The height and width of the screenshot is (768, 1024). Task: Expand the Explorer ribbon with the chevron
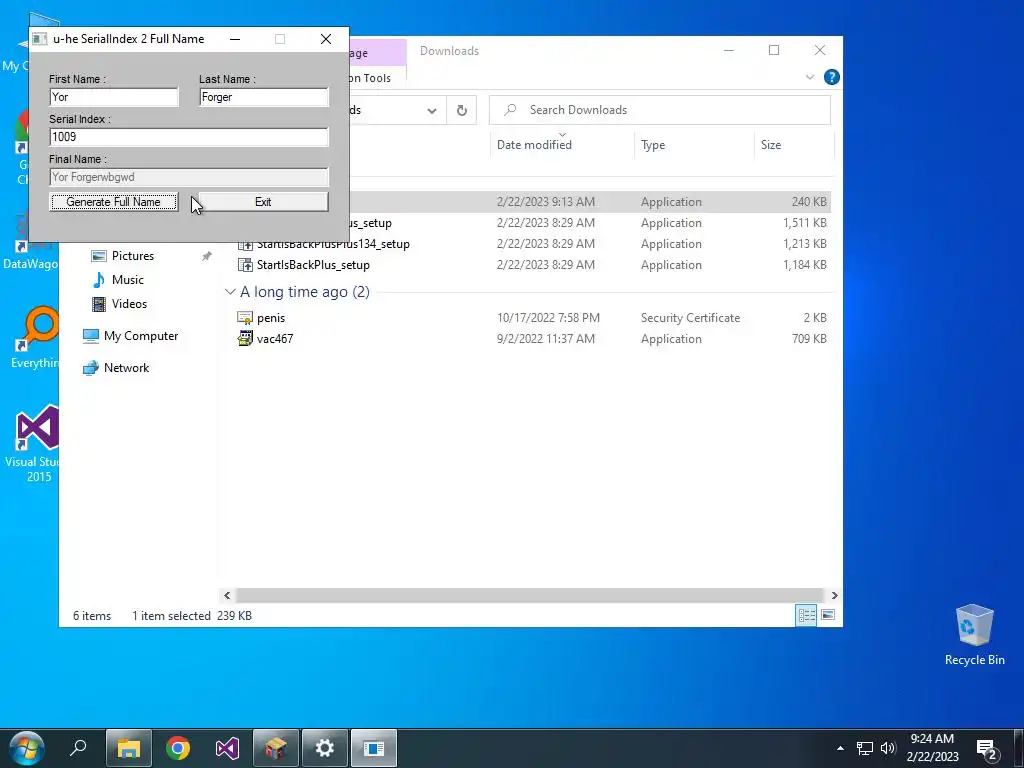810,77
